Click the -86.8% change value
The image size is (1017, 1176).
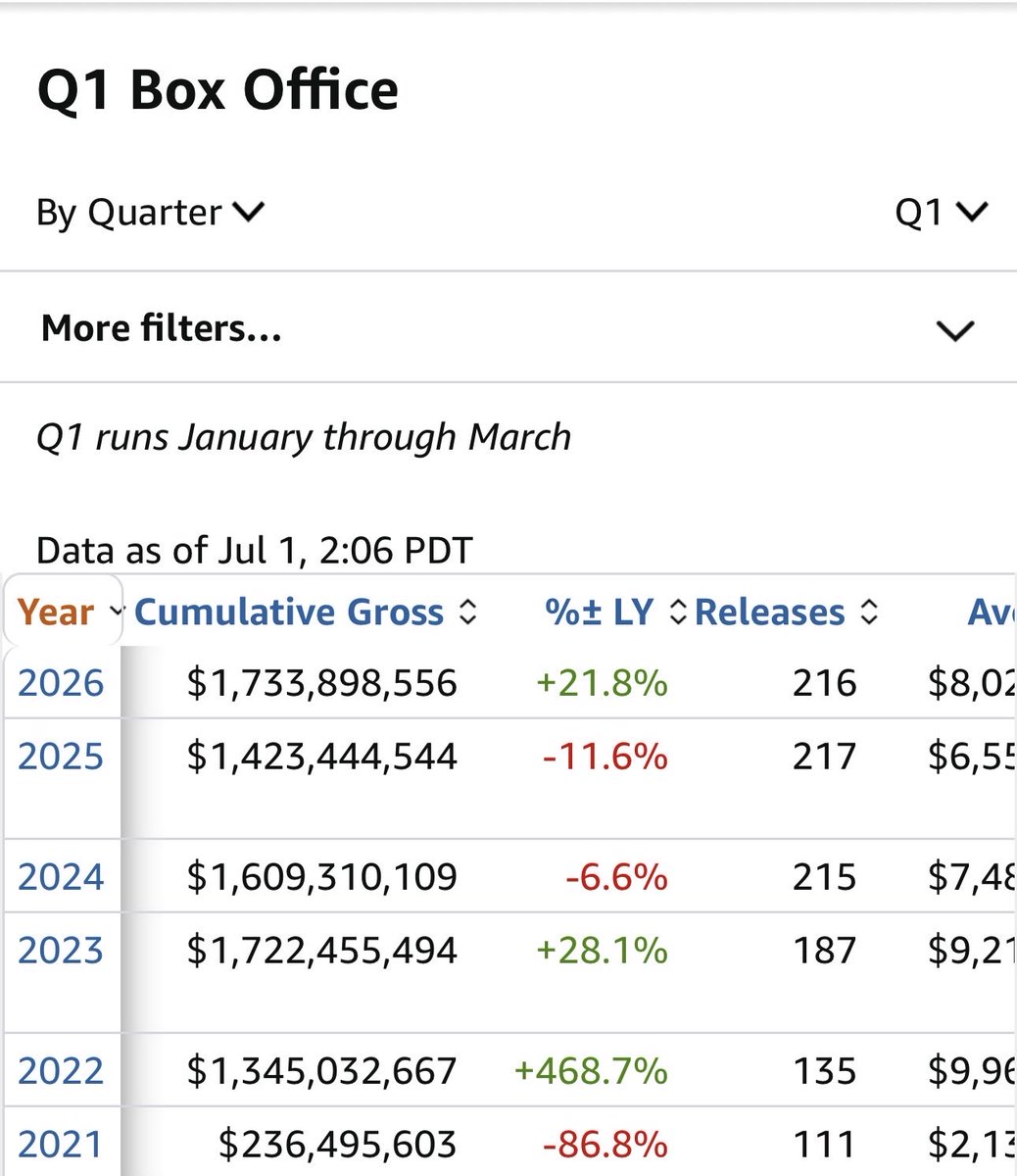point(605,1144)
